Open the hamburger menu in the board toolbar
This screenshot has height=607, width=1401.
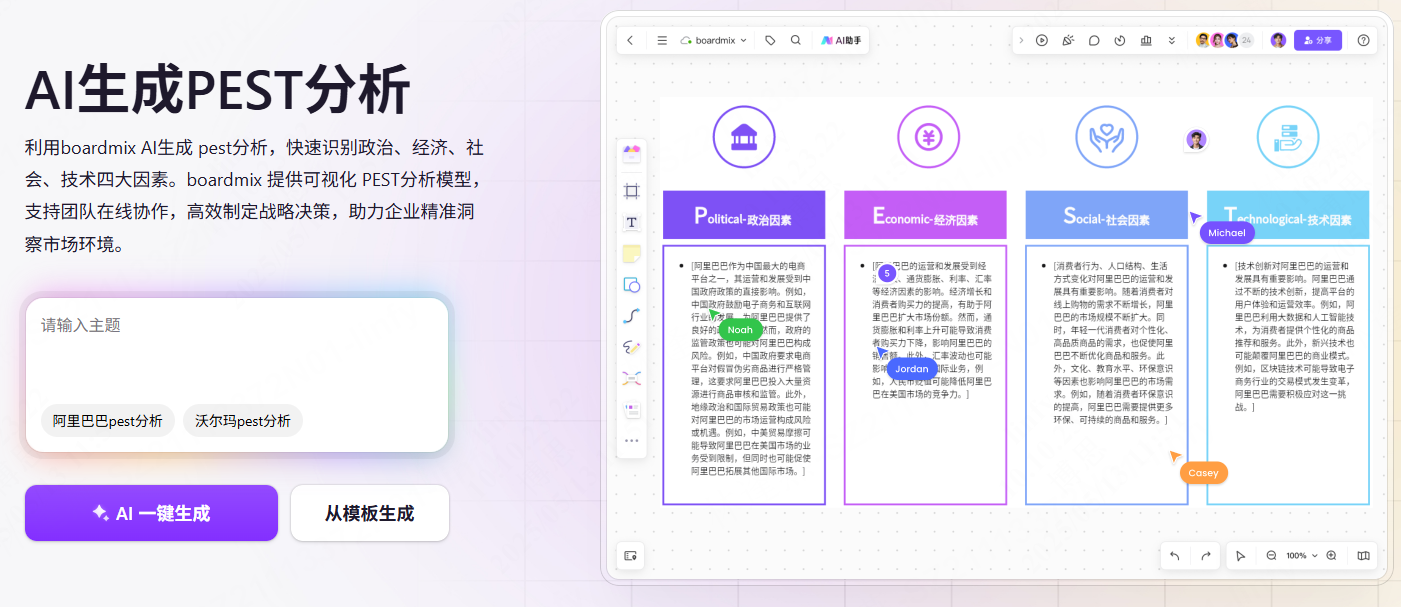point(662,40)
